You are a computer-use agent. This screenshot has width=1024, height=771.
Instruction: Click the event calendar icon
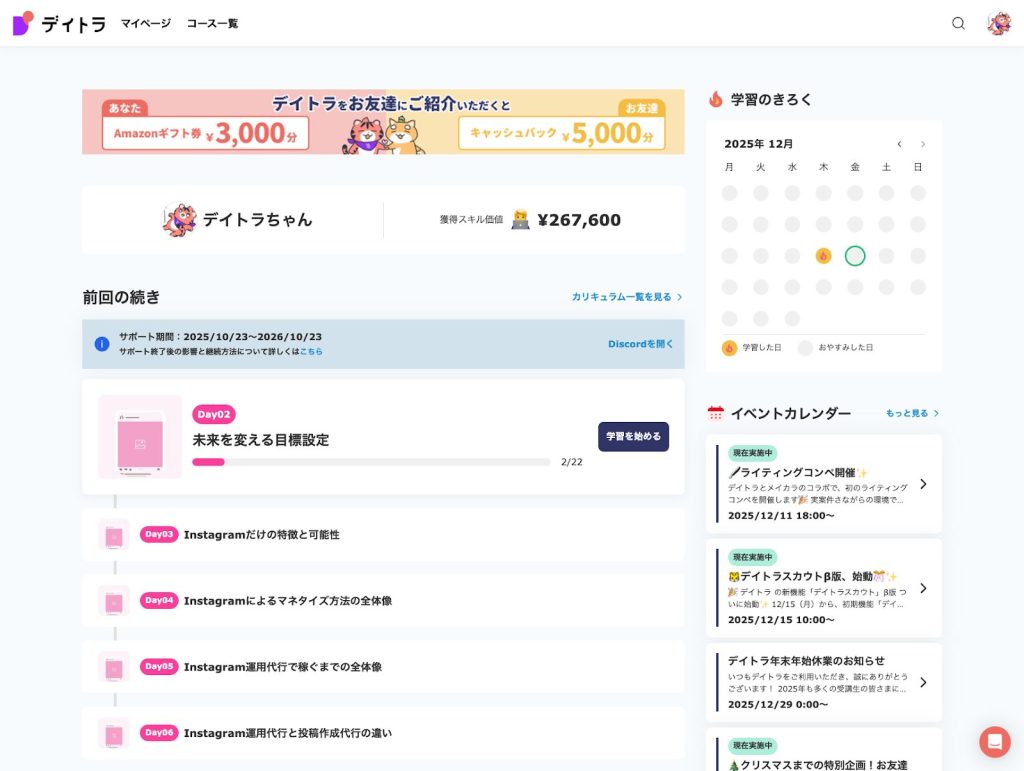pyautogui.click(x=715, y=413)
